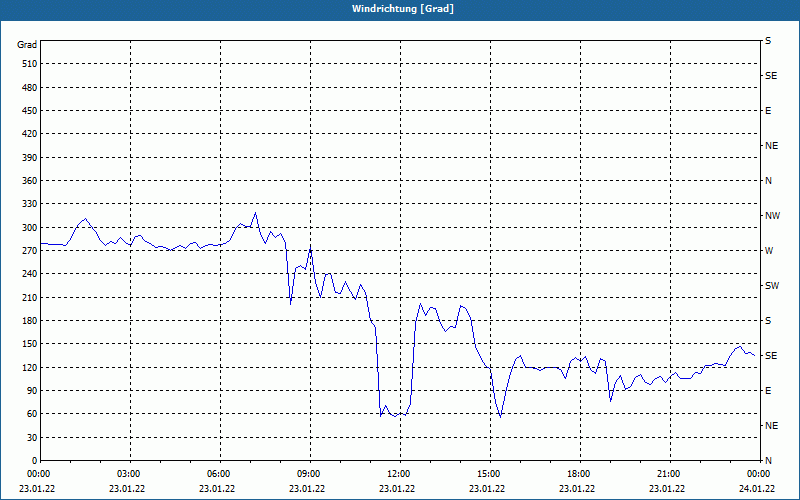Image resolution: width=800 pixels, height=500 pixels.
Task: Pick the 450 y-axis value
Action: coord(30,111)
